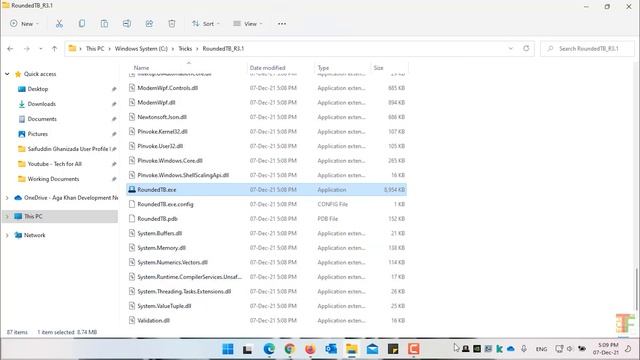Viewport: 640px width, 360px height.
Task: Sort by Date modified column
Action: (x=267, y=68)
